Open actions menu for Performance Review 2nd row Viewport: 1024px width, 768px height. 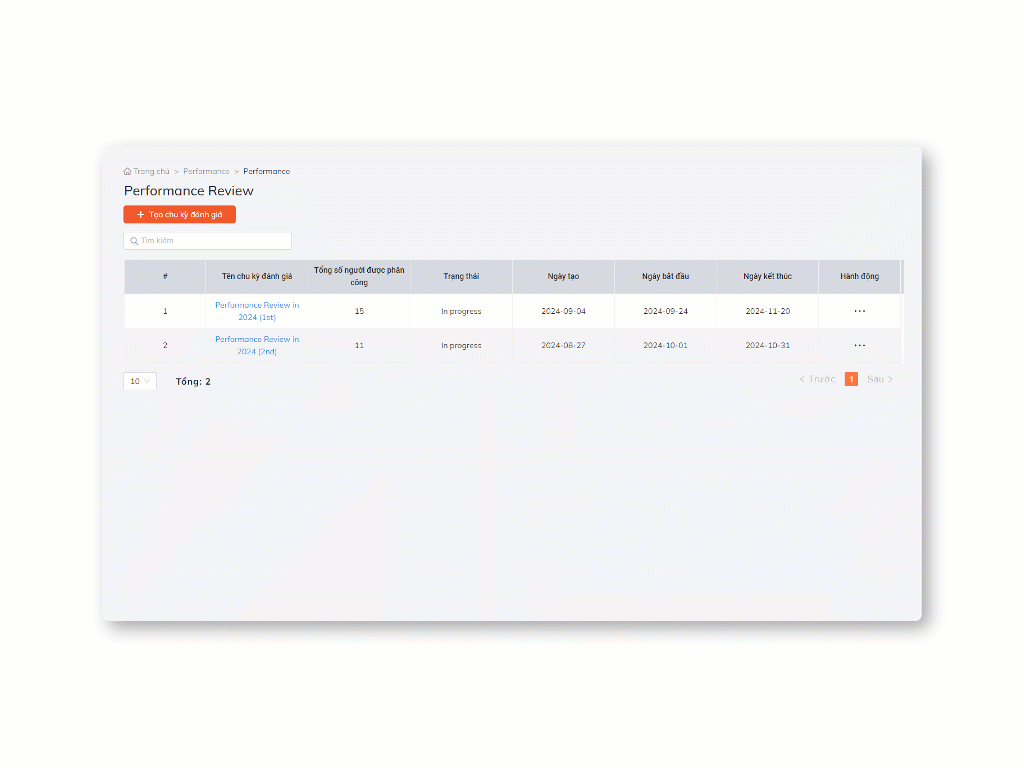(x=859, y=345)
